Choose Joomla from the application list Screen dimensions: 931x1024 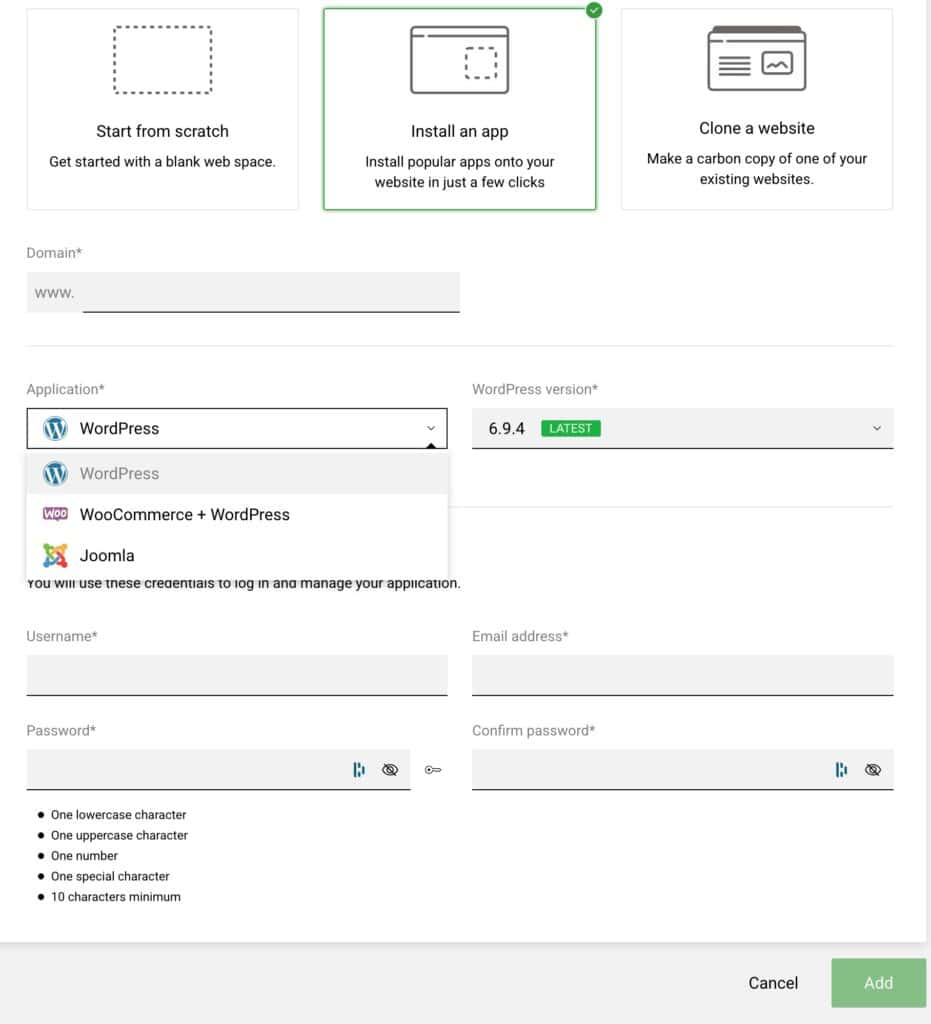237,556
